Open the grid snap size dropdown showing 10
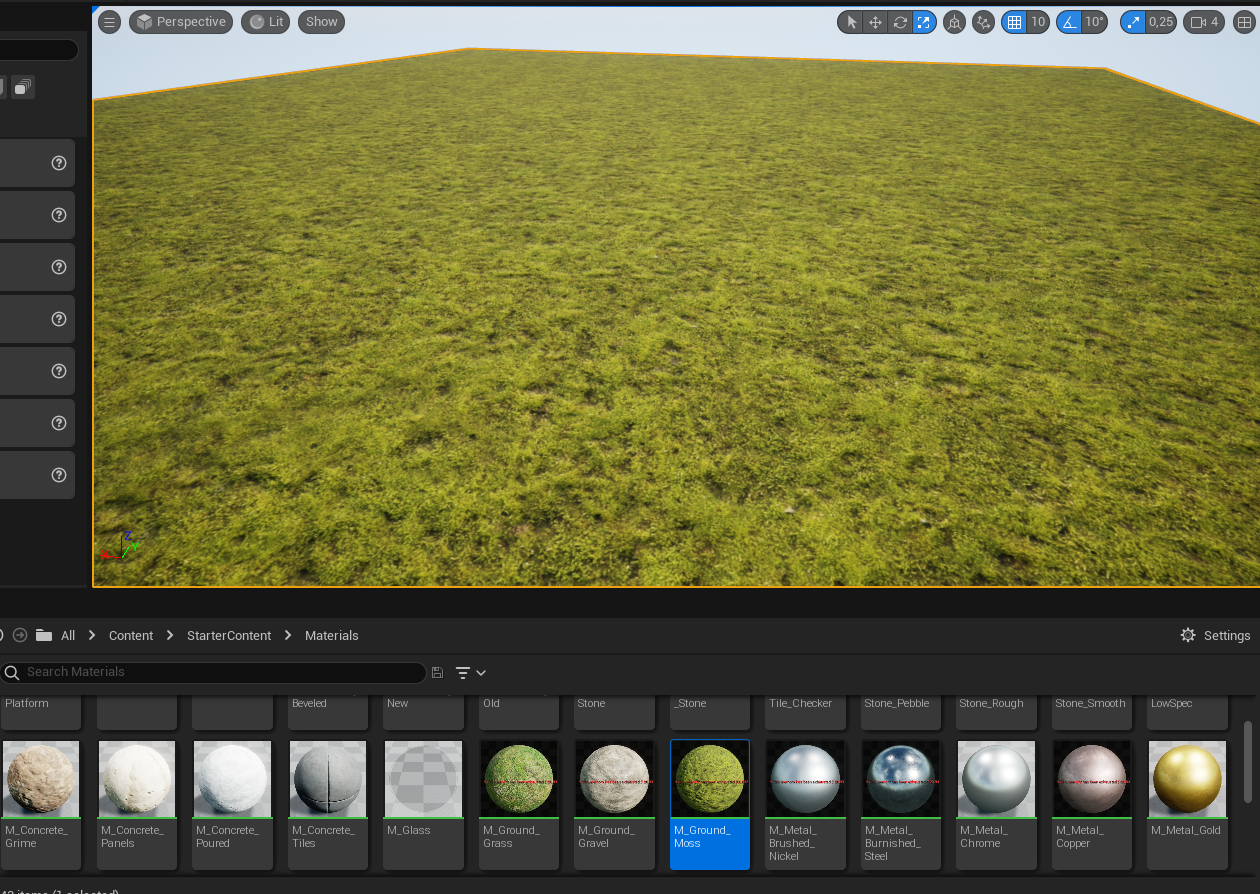The image size is (1260, 894). pos(1038,22)
